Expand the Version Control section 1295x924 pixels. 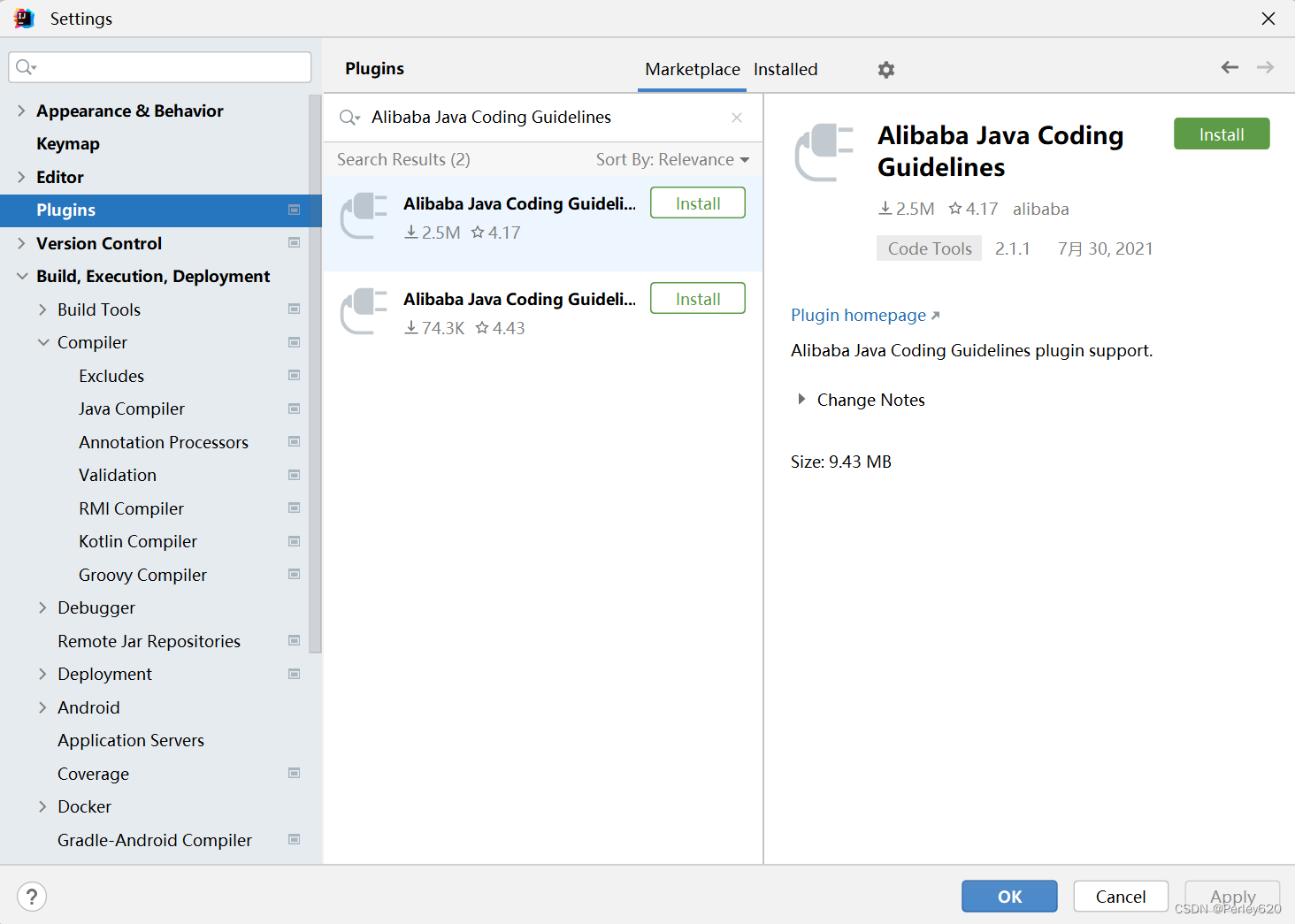21,243
